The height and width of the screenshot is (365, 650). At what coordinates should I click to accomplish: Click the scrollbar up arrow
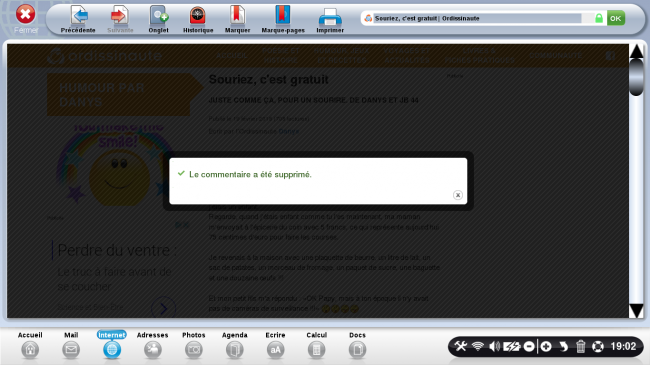point(636,51)
